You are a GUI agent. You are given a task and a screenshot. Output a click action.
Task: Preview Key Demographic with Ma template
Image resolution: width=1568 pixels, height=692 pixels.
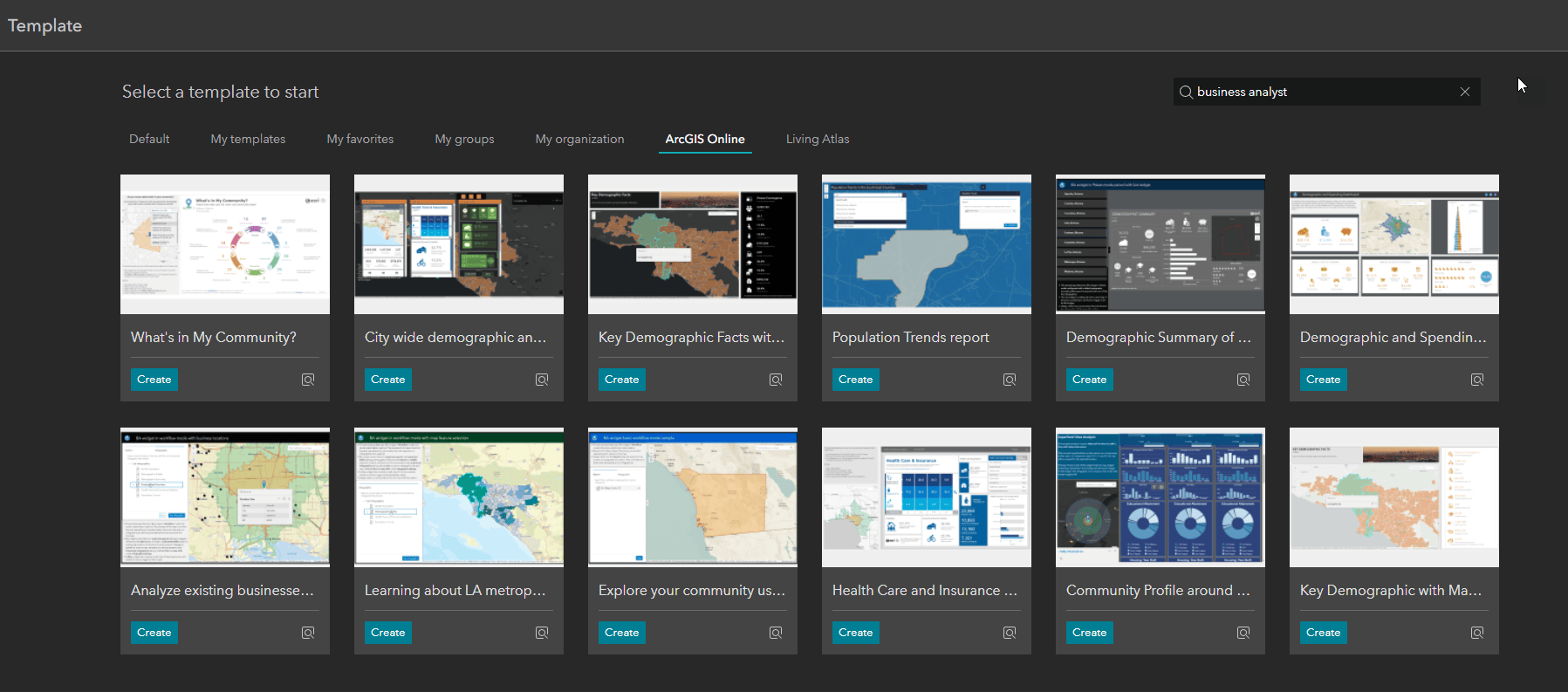click(x=1477, y=633)
